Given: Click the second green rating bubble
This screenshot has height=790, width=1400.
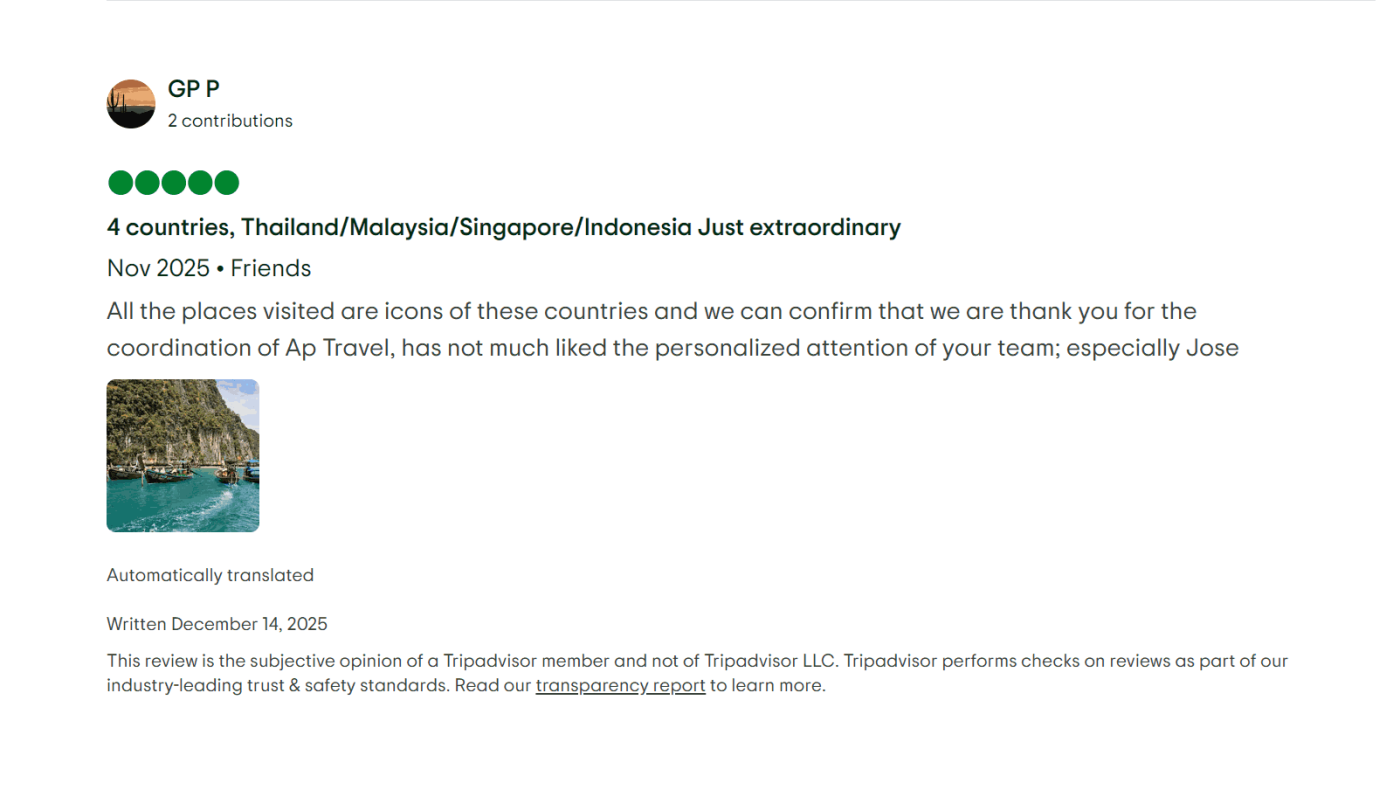Looking at the screenshot, I should [147, 183].
